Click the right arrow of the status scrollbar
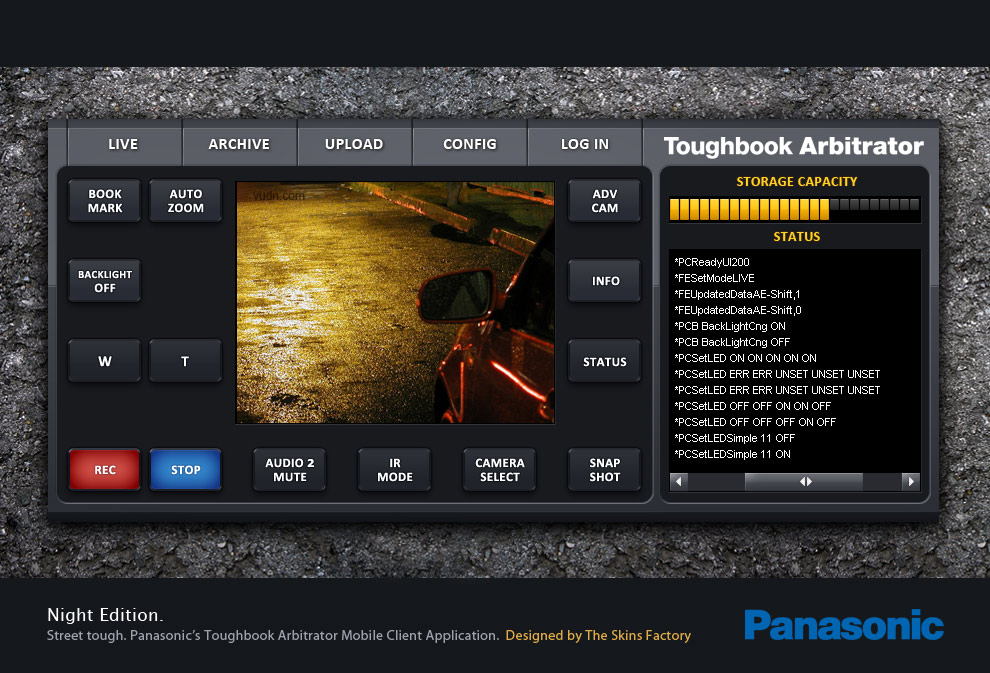Screen dimensions: 990x673 pyautogui.click(x=910, y=481)
